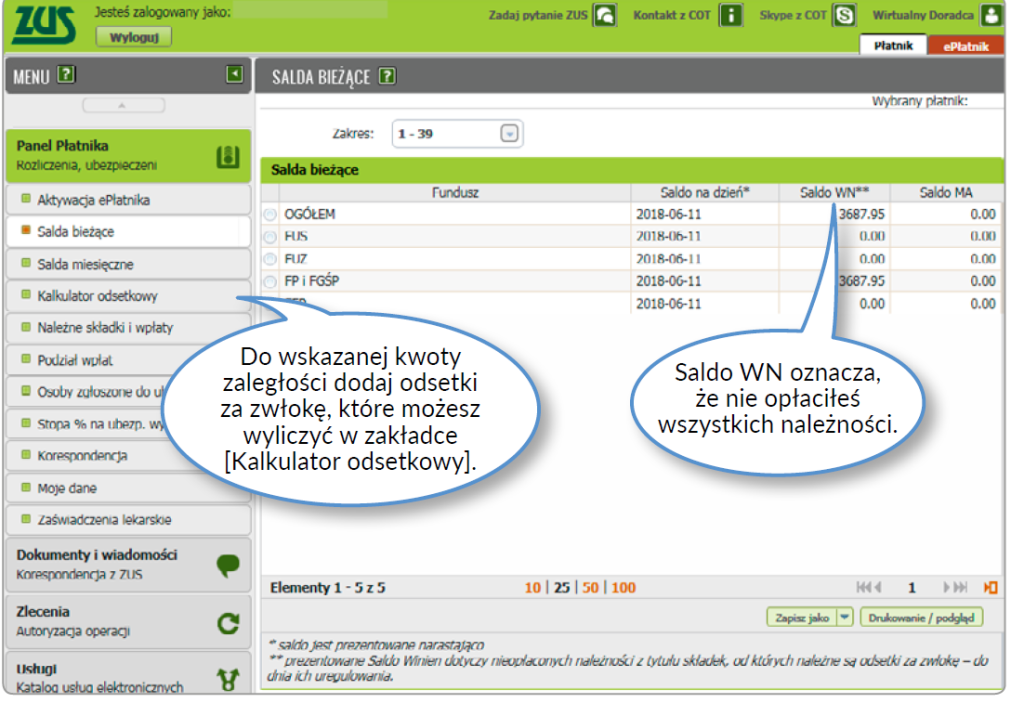
Task: Click the help icon beside MENU
Action: (x=67, y=74)
